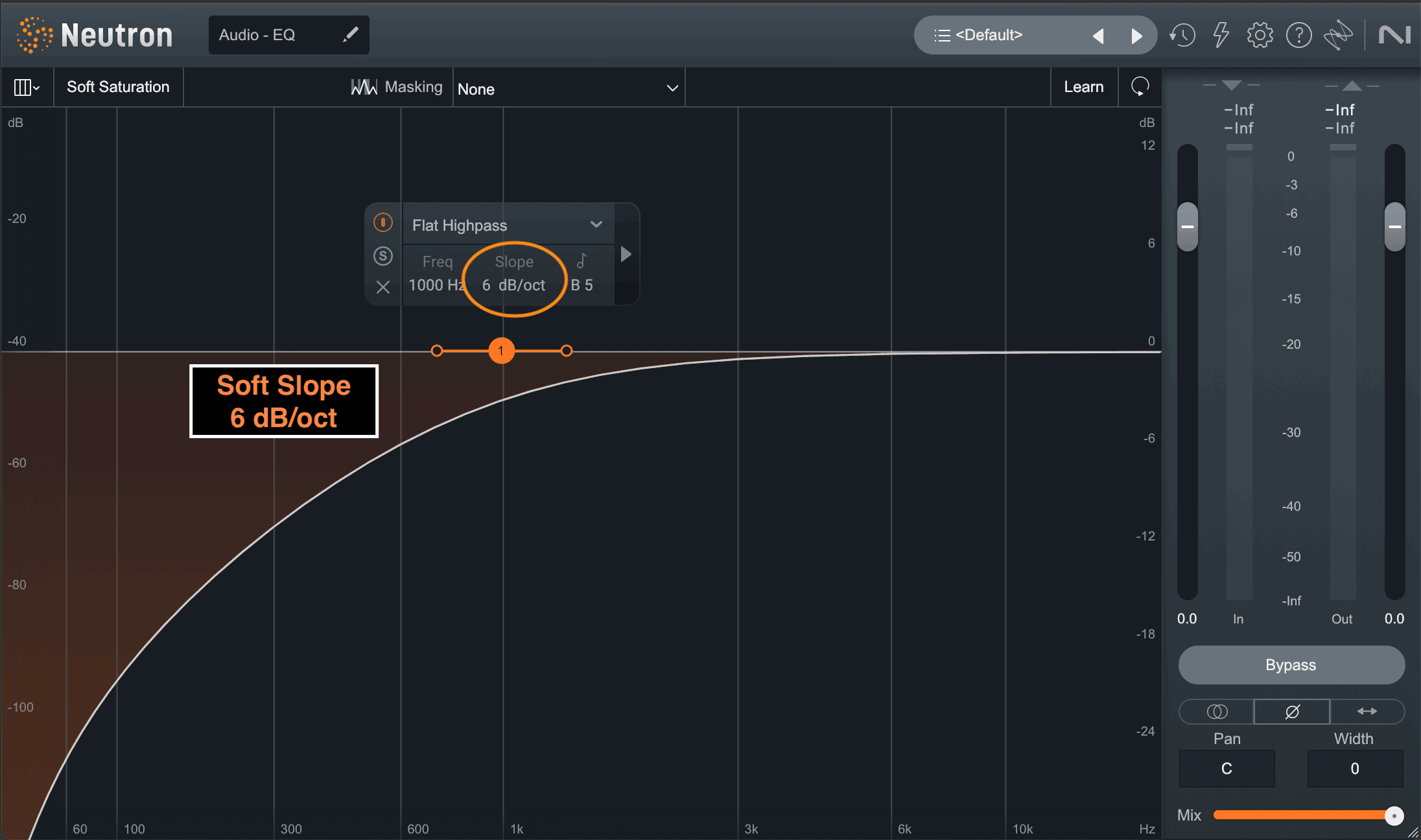Edit the Audio - EQ name with the pencil
The image size is (1421, 840).
click(x=351, y=34)
